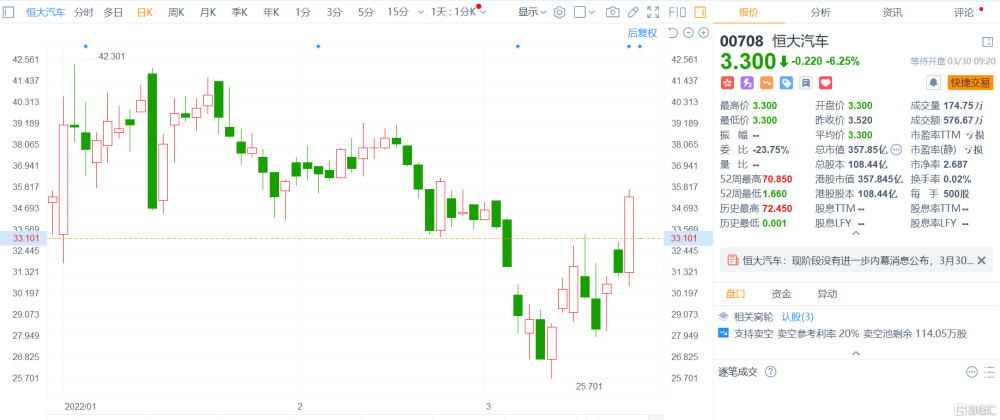1000x420 pixels.
Task: Switch to 多日 multi-day chart
Action: pyautogui.click(x=113, y=12)
